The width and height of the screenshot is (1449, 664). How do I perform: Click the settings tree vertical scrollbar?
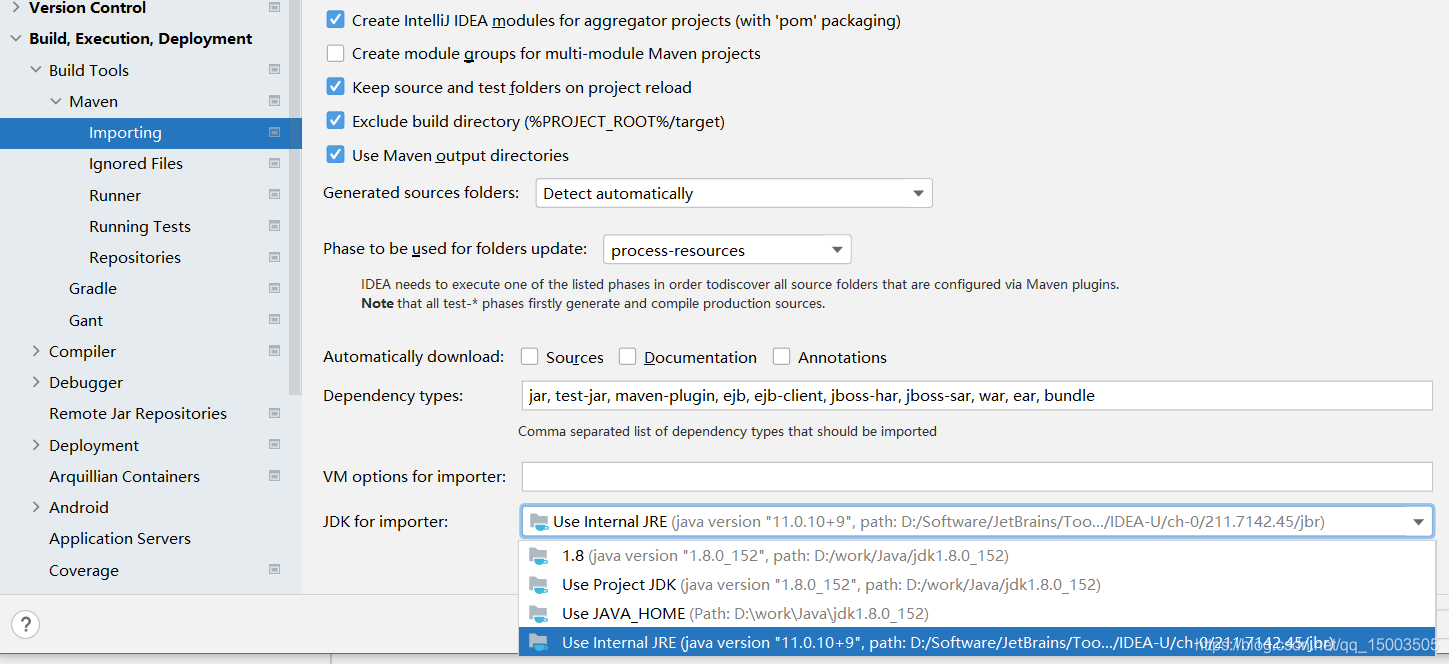coord(295,200)
